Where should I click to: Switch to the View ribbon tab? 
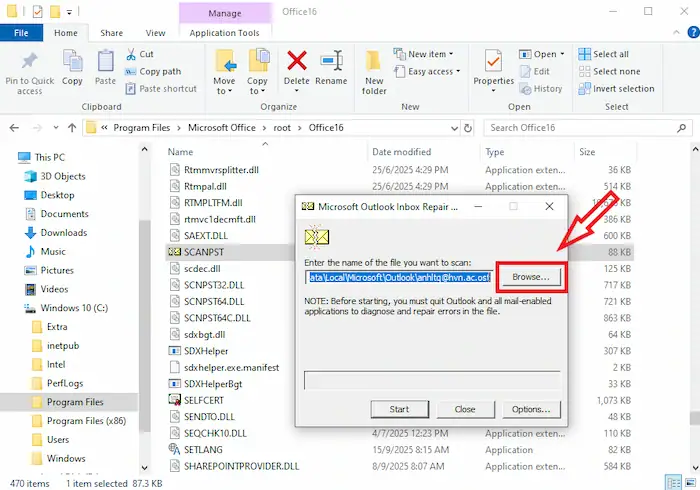tap(155, 33)
